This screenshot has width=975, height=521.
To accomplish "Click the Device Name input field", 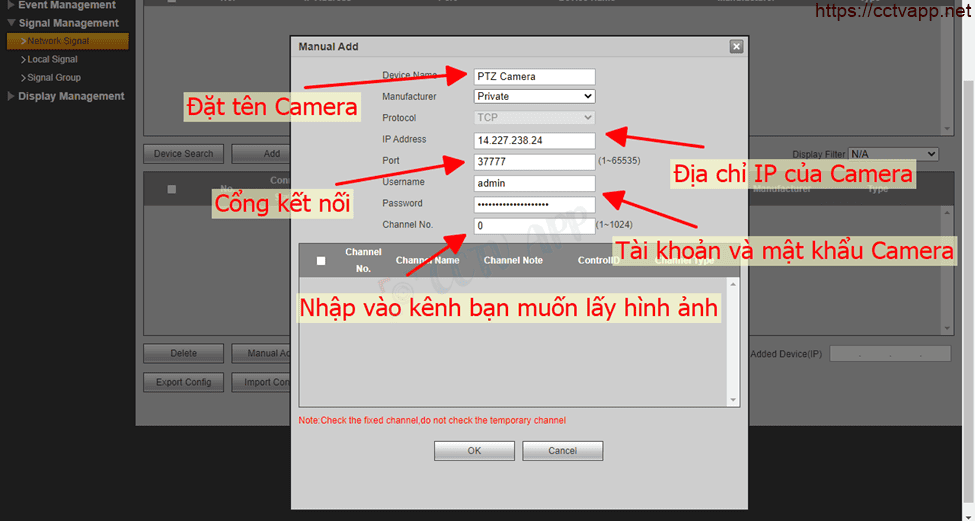I will pos(534,76).
